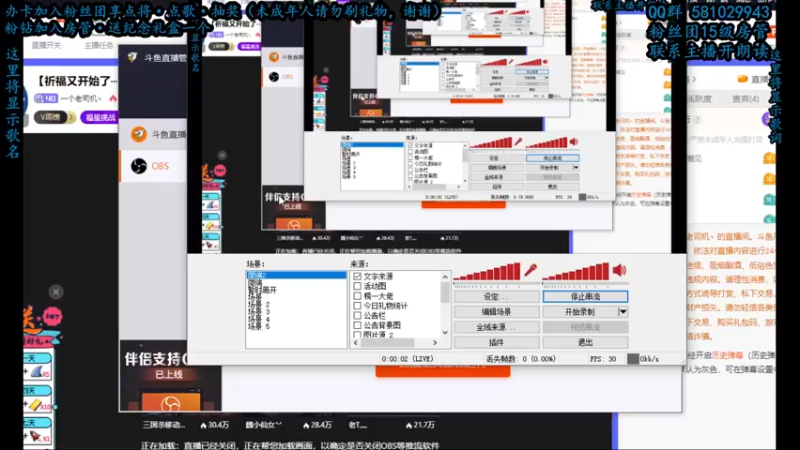Click the flame icon beside 21.7万
The width and height of the screenshot is (800, 450).
(409, 425)
